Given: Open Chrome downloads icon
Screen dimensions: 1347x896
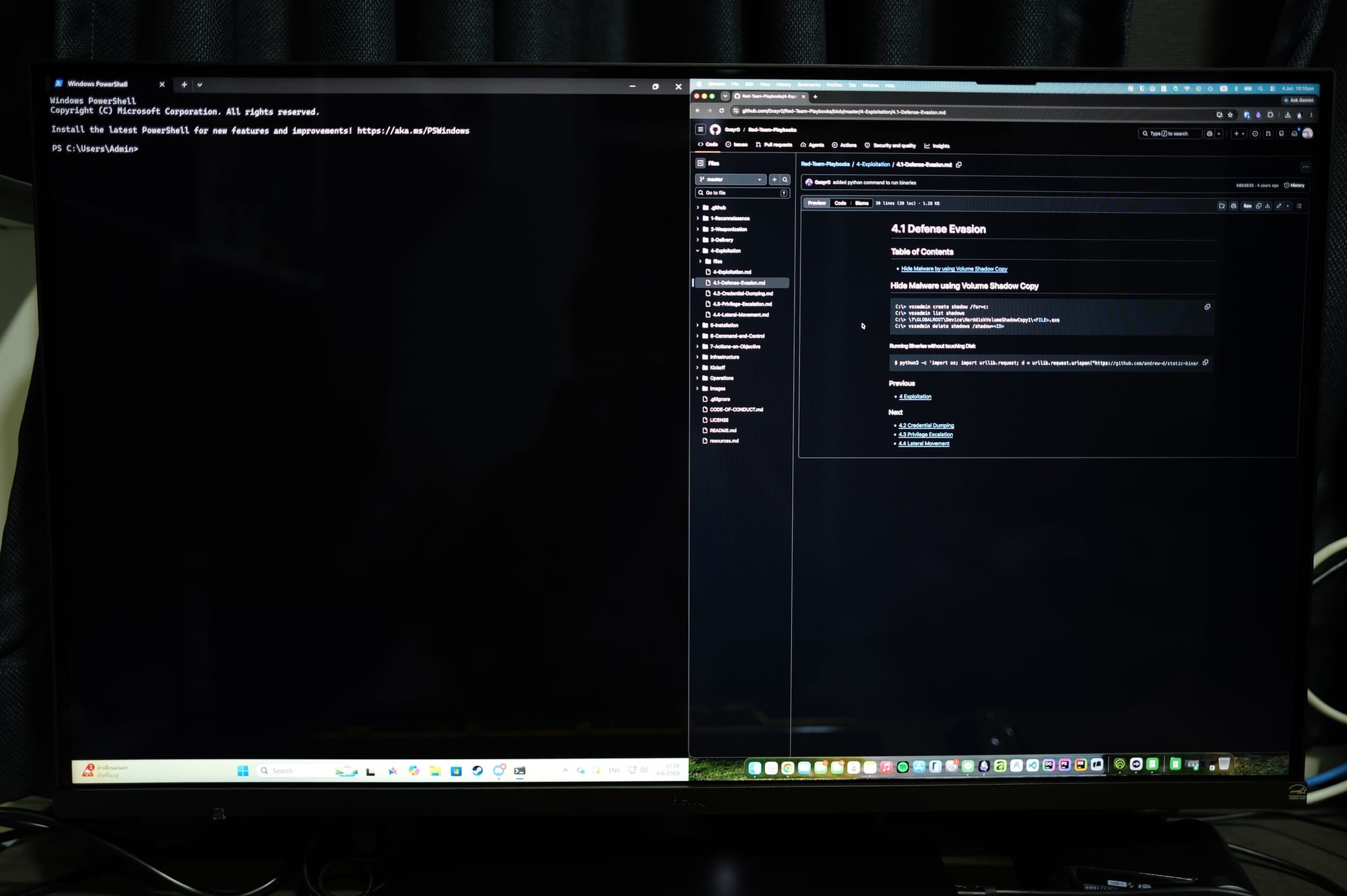Looking at the screenshot, I should [1288, 115].
